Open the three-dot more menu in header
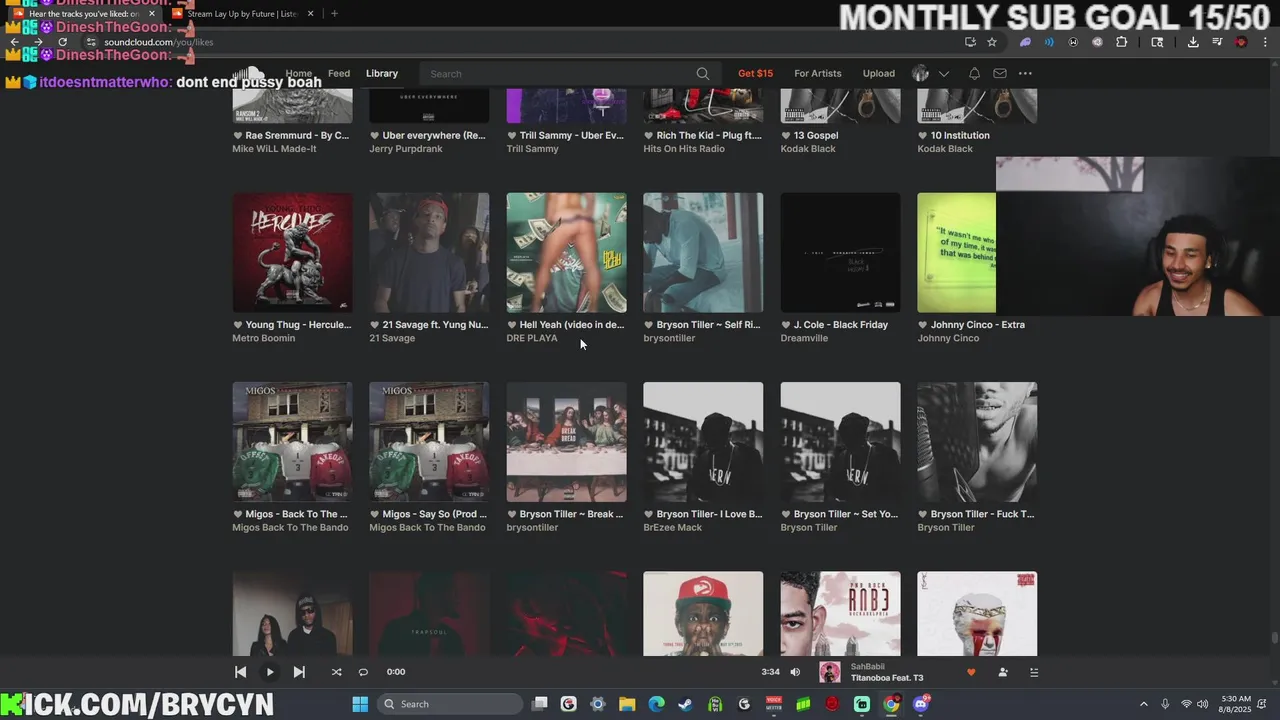Viewport: 1280px width, 720px height. 1025,73
